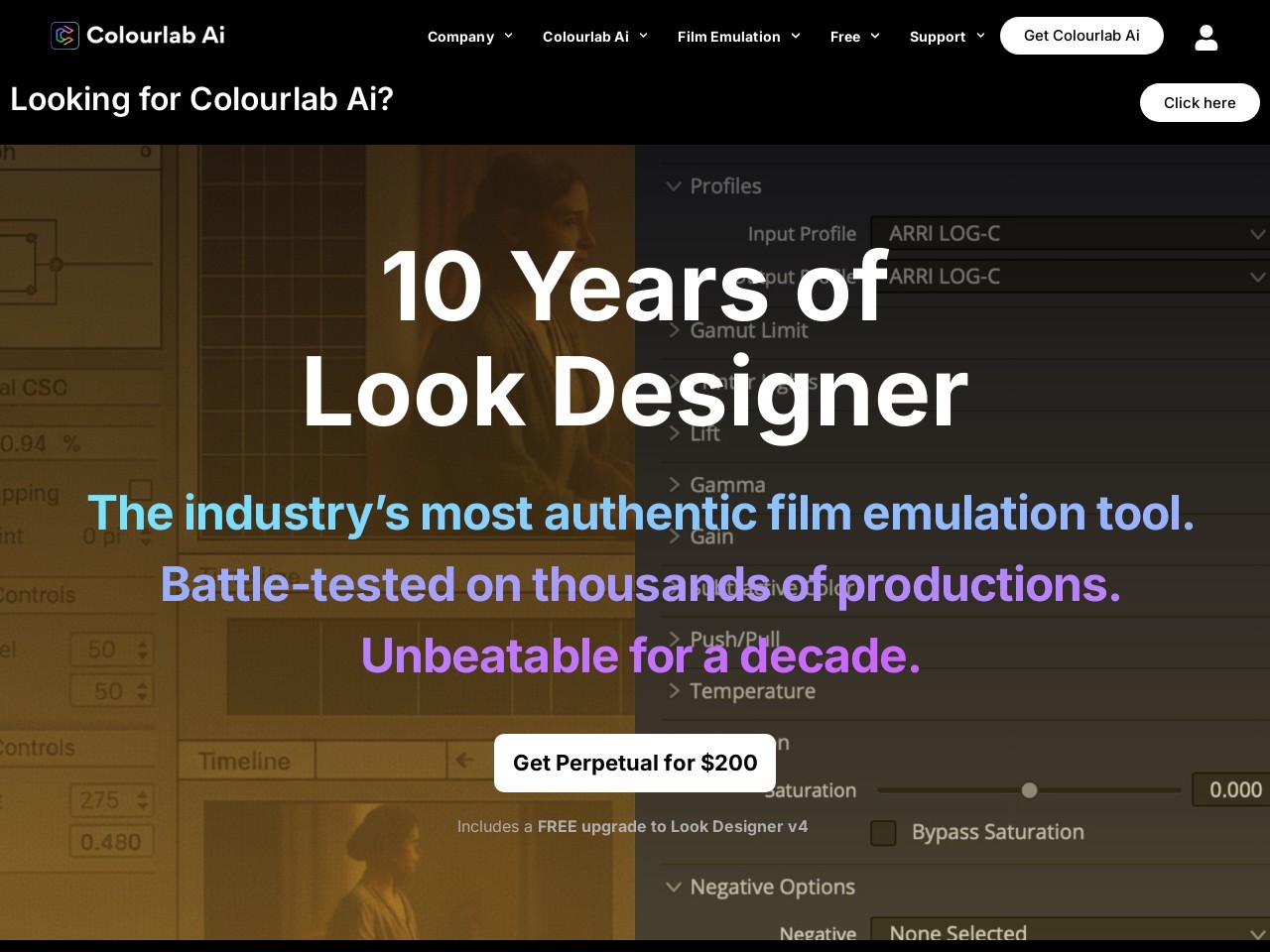Expand the Film Emulation dropdown
This screenshot has height=952, width=1270.
click(738, 37)
